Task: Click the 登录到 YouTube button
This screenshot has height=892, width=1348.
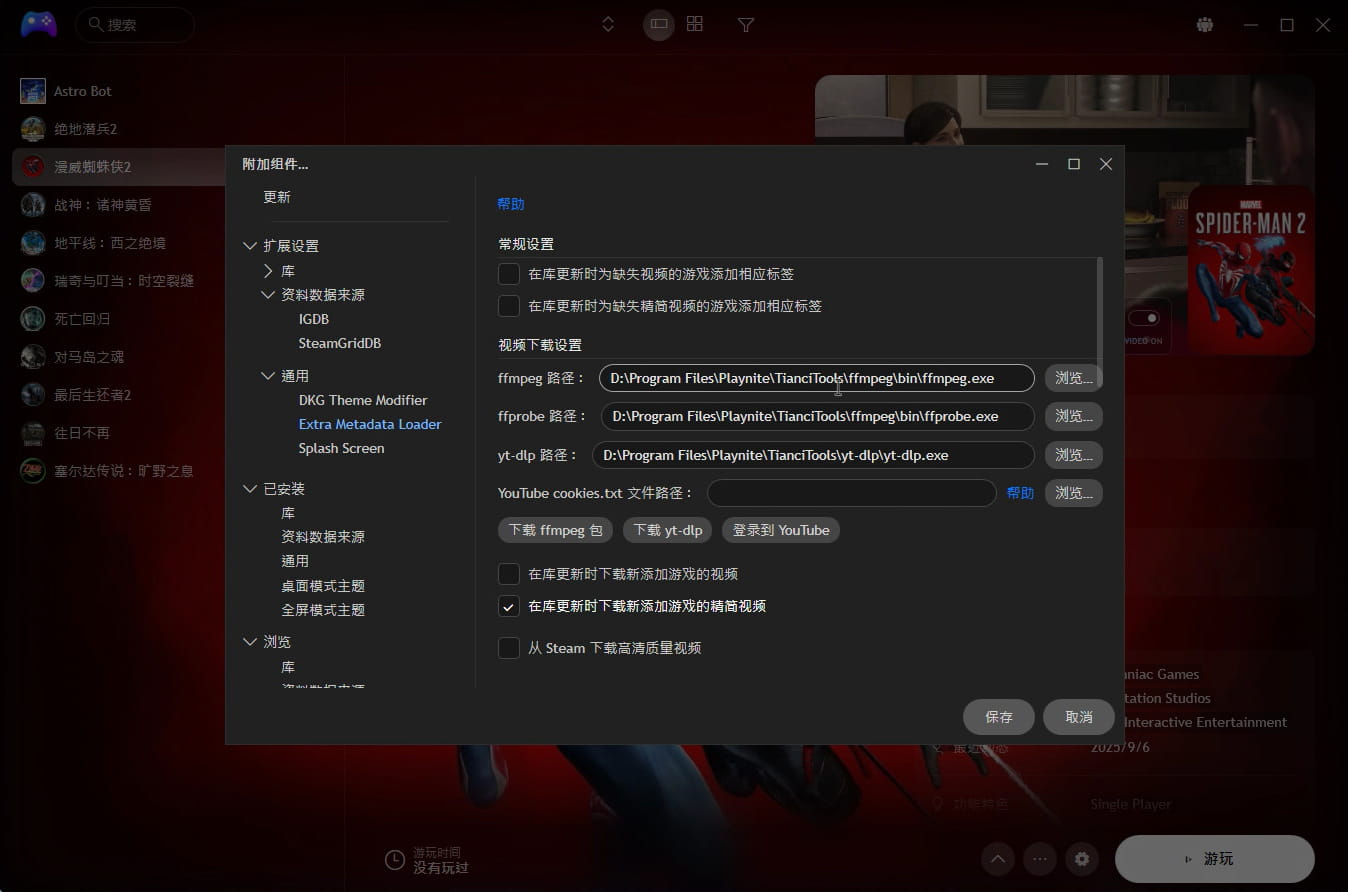Action: pyautogui.click(x=780, y=530)
